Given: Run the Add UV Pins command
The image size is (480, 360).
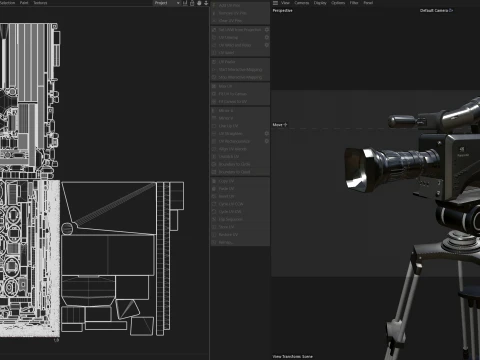Looking at the screenshot, I should [x=240, y=5].
